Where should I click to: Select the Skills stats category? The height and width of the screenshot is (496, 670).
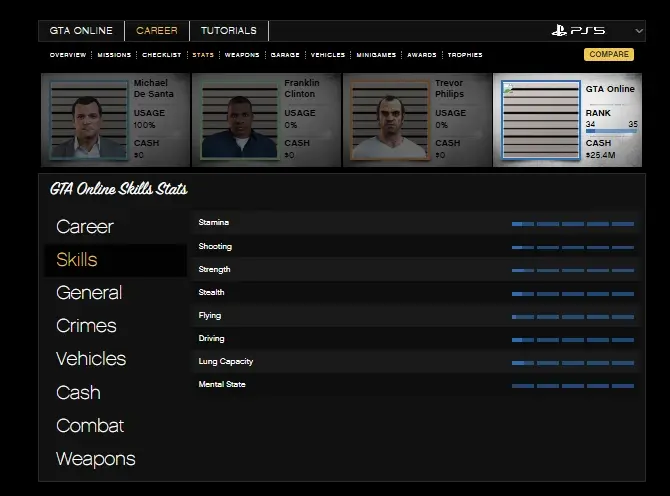pos(77,260)
